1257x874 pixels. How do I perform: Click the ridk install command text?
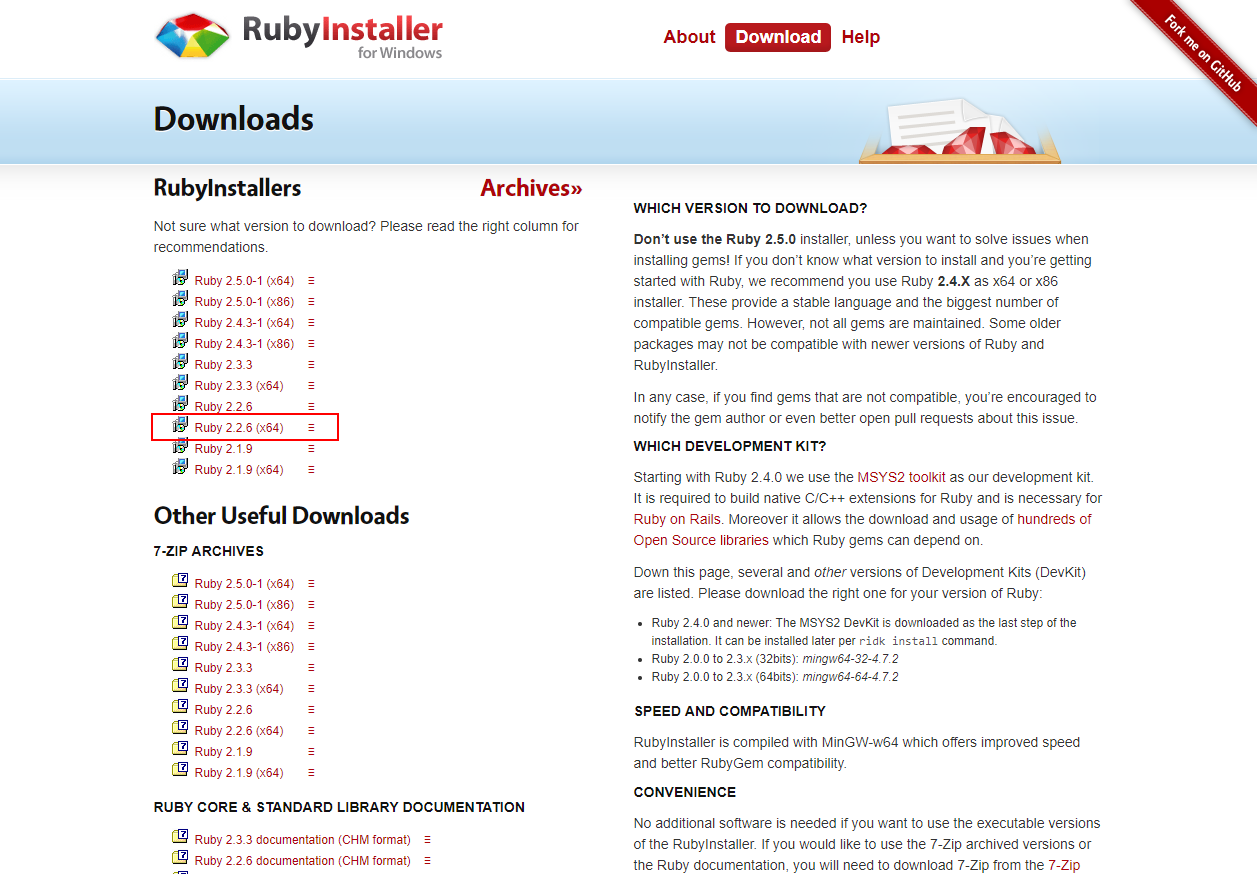point(897,641)
